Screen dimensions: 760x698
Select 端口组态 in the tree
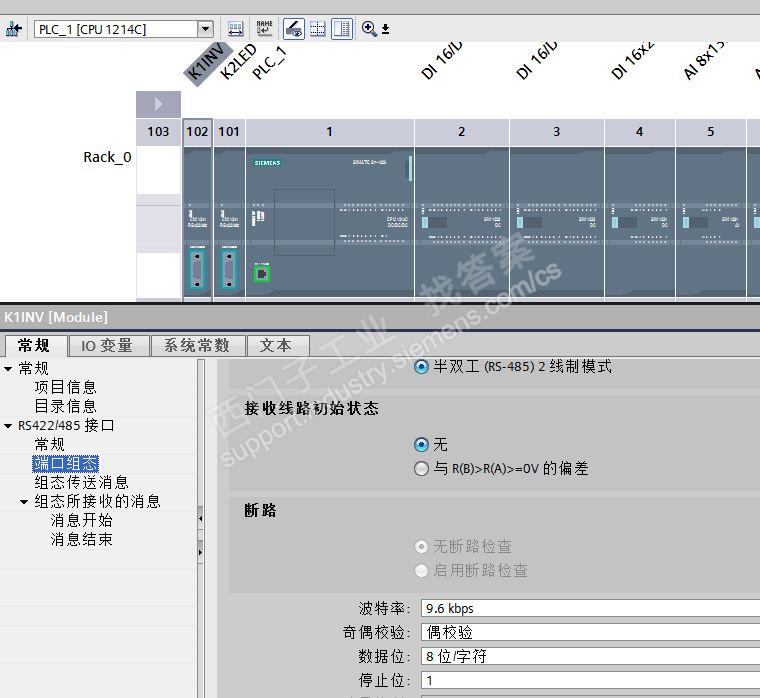[65, 463]
